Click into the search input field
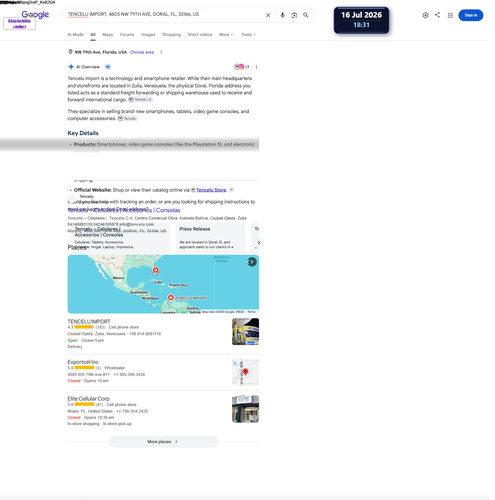This screenshot has height=500, width=495. pos(163,15)
